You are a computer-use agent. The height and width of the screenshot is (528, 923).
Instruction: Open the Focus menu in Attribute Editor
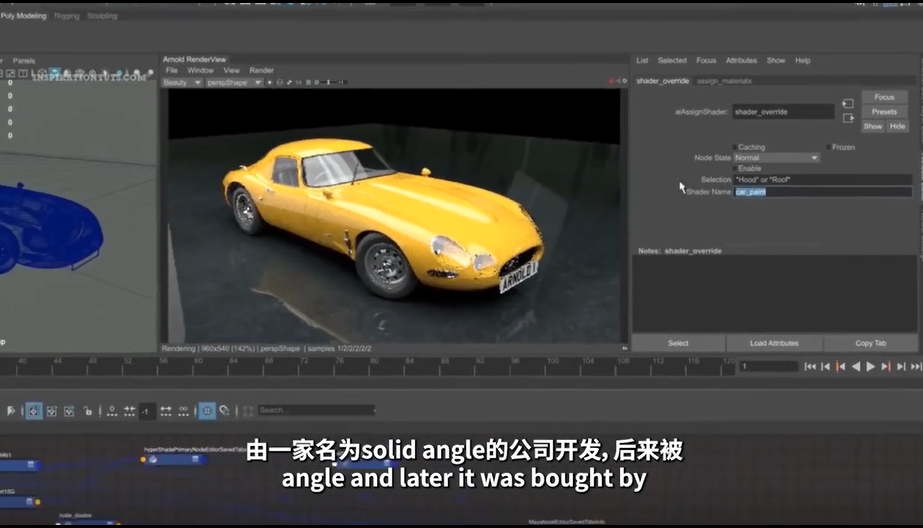(706, 61)
